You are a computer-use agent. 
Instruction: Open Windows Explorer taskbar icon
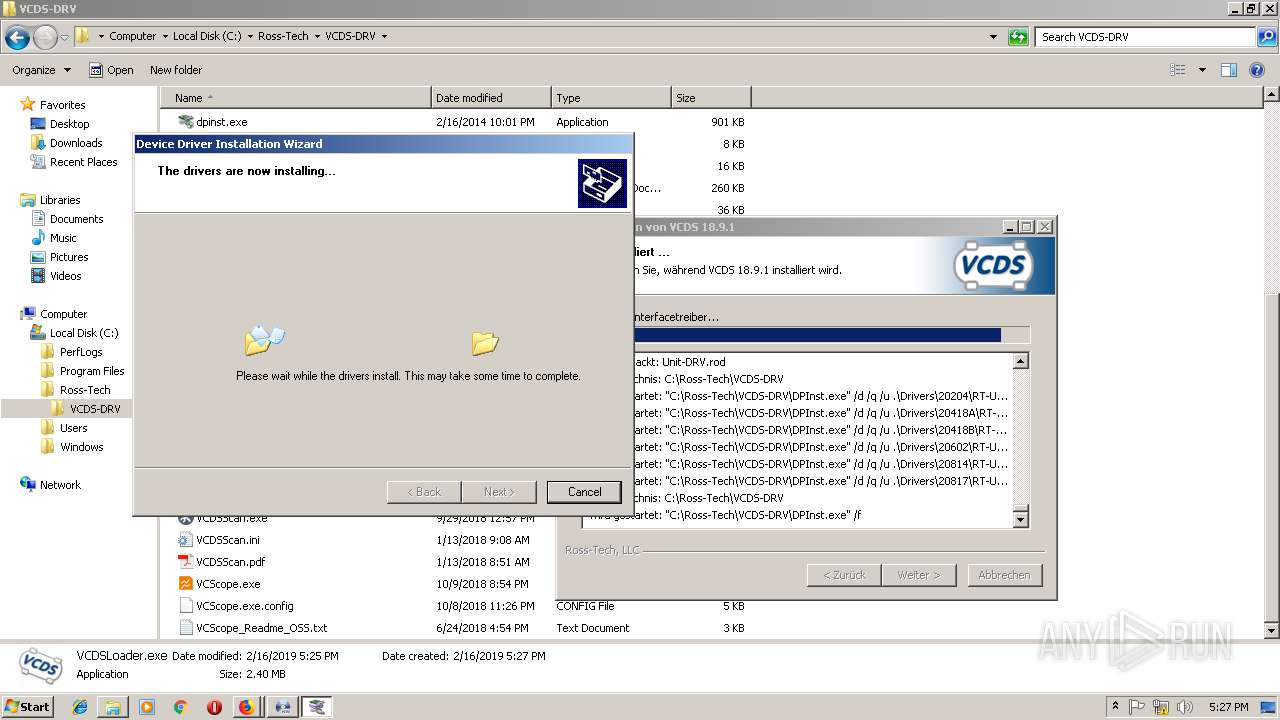click(113, 707)
